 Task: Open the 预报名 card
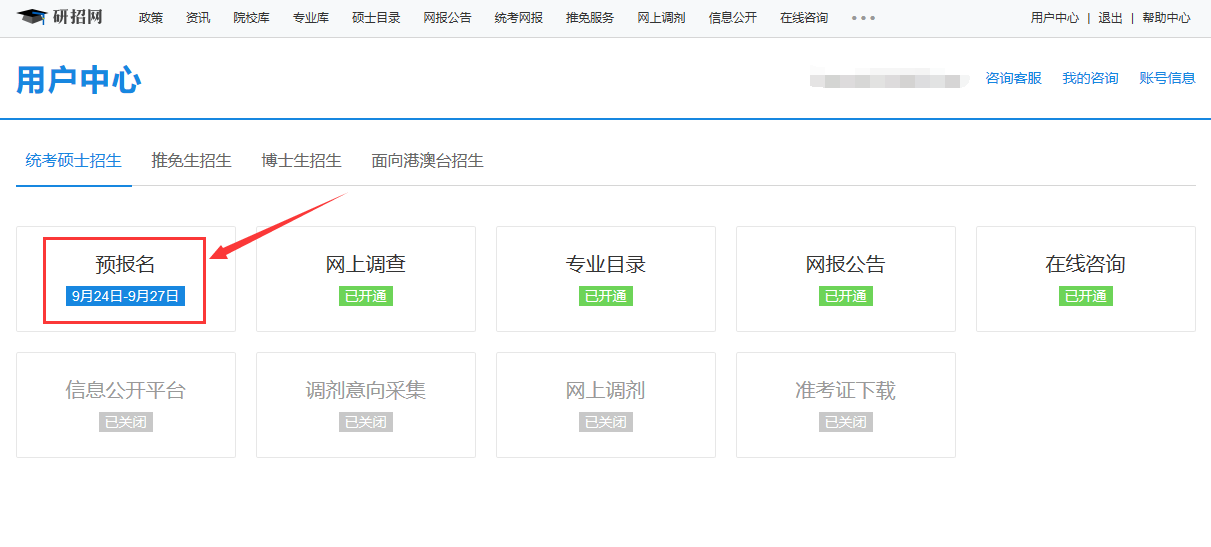coord(126,278)
